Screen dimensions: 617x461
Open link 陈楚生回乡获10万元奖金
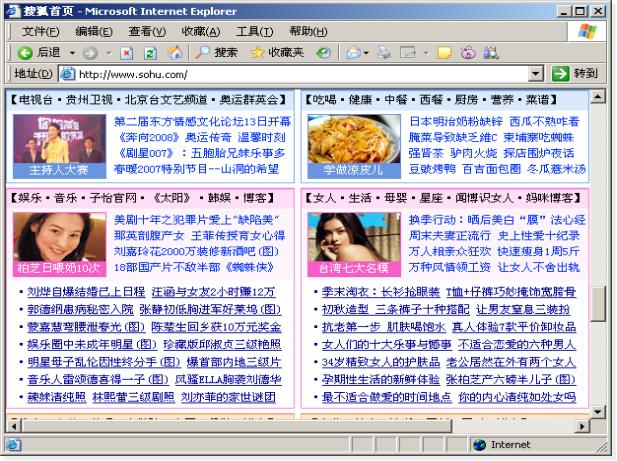coord(216,327)
